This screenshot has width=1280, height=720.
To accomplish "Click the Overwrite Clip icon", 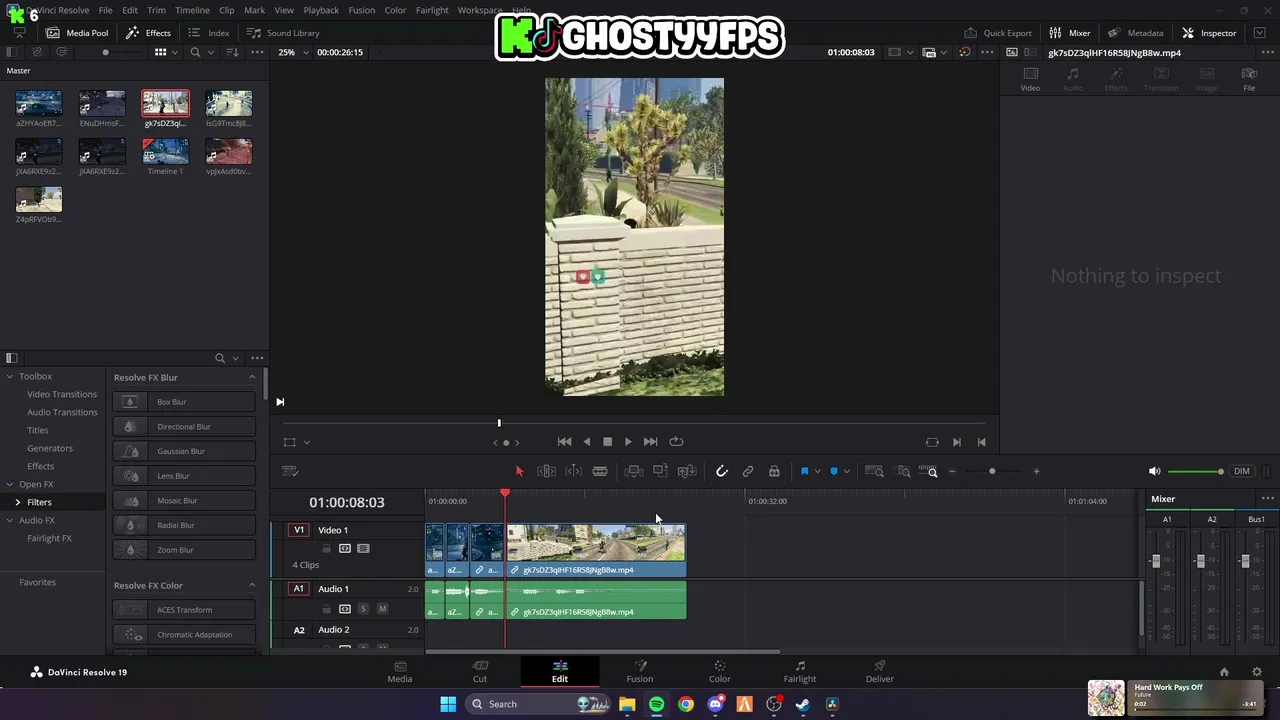I will click(660, 471).
